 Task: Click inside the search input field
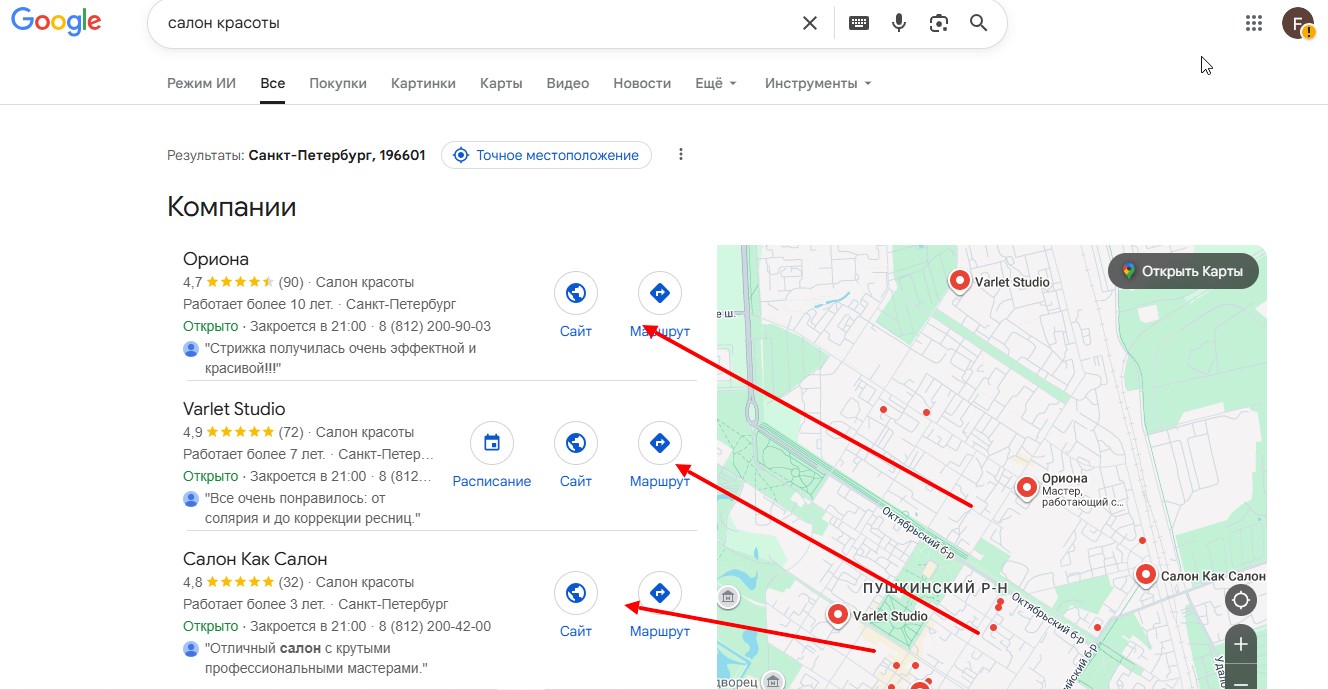(470, 23)
